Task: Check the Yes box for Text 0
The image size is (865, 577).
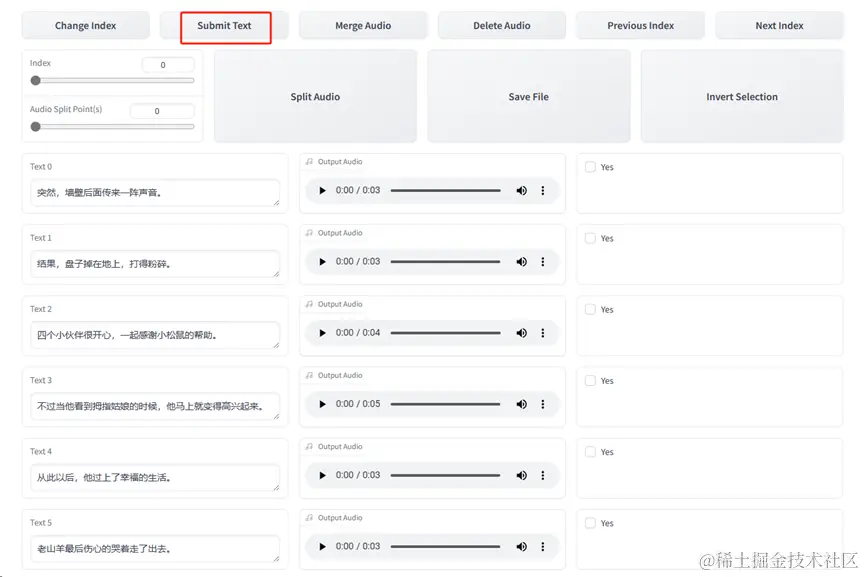Action: pos(590,167)
